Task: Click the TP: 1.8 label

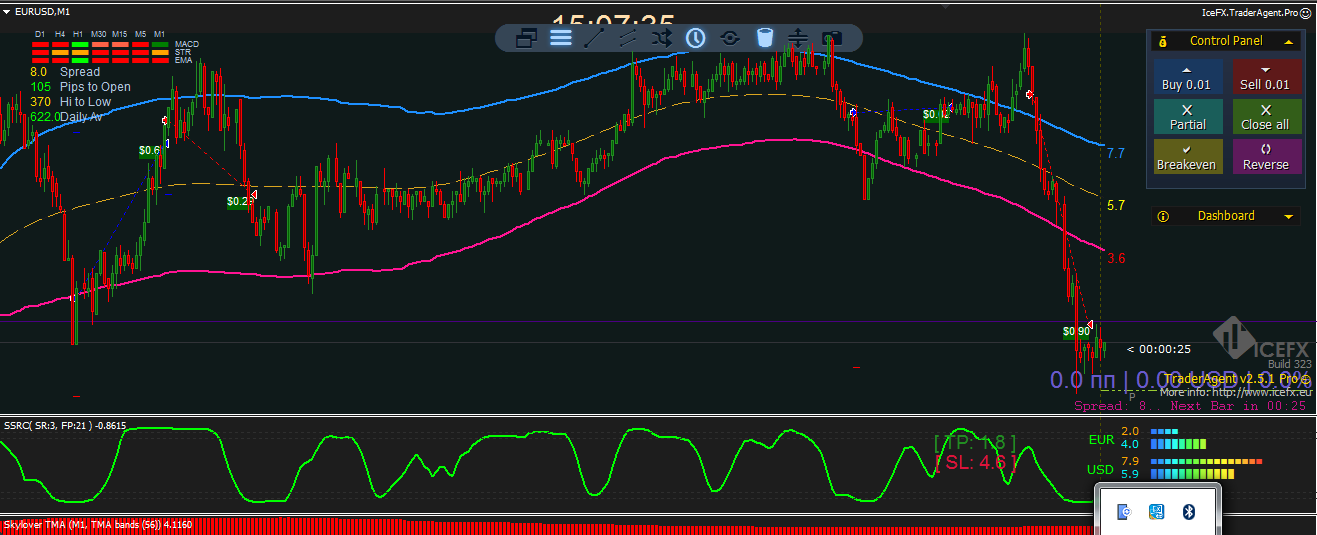Action: tap(974, 442)
